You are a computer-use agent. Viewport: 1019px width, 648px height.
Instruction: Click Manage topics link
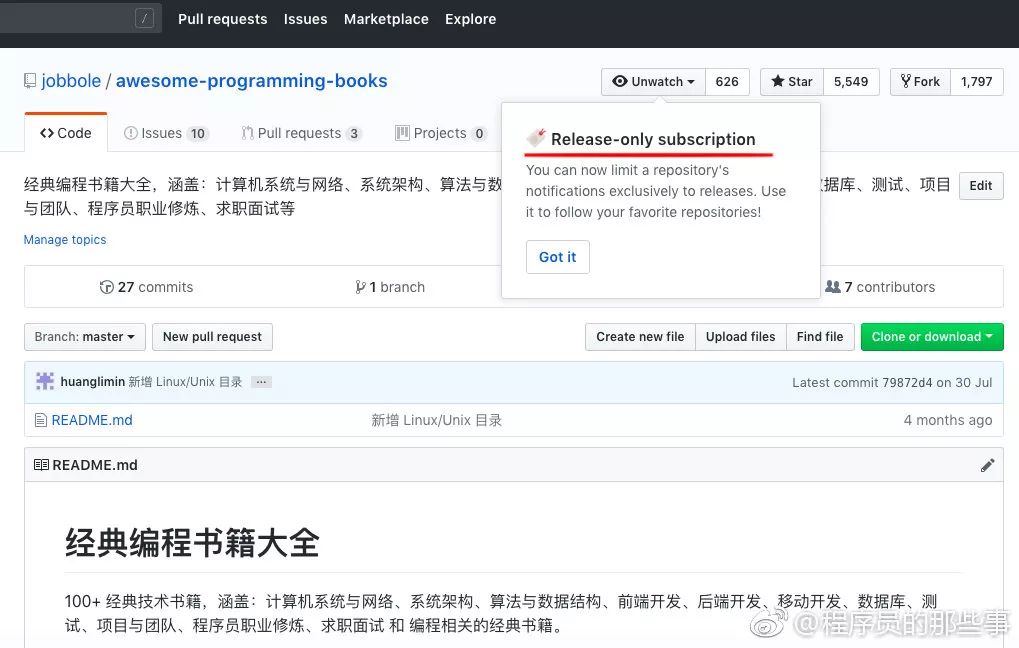65,240
